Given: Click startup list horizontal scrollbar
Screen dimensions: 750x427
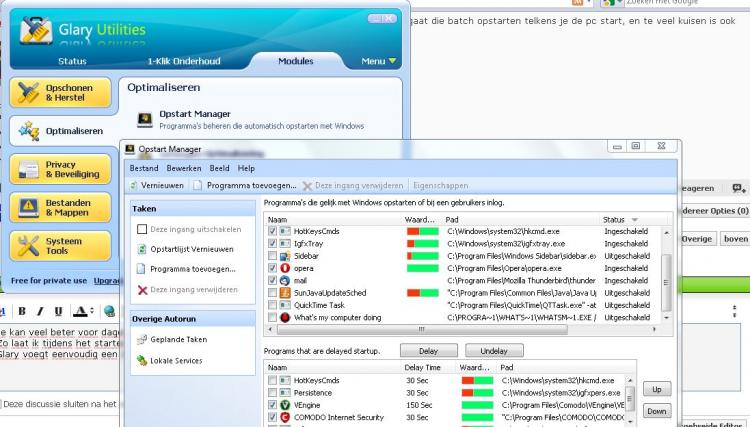Looking at the screenshot, I should click(422, 329).
